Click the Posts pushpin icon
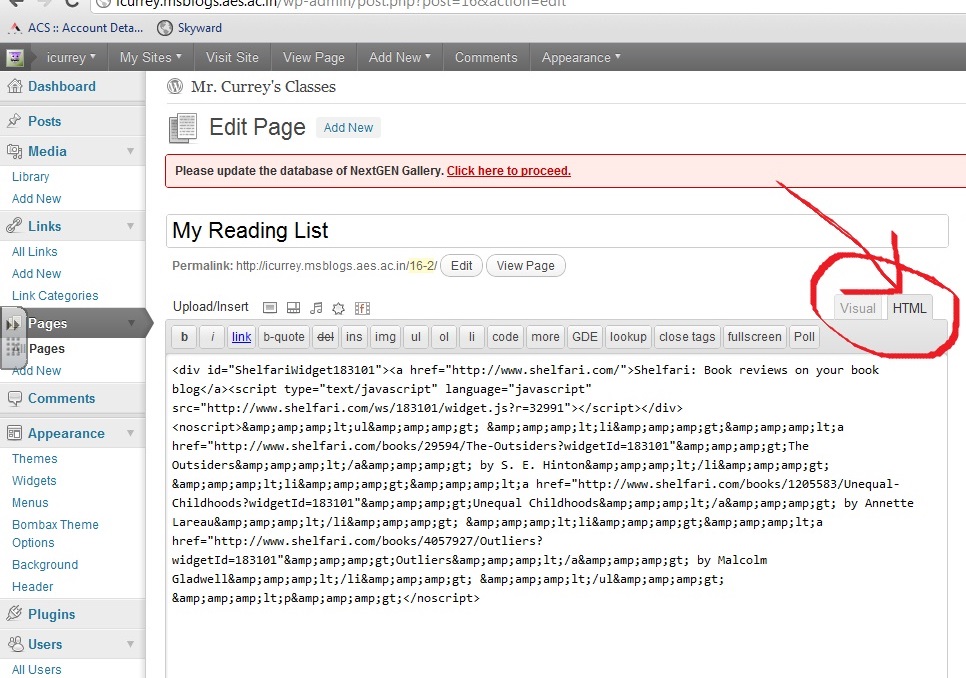Viewport: 966px width, 678px height. (x=14, y=121)
